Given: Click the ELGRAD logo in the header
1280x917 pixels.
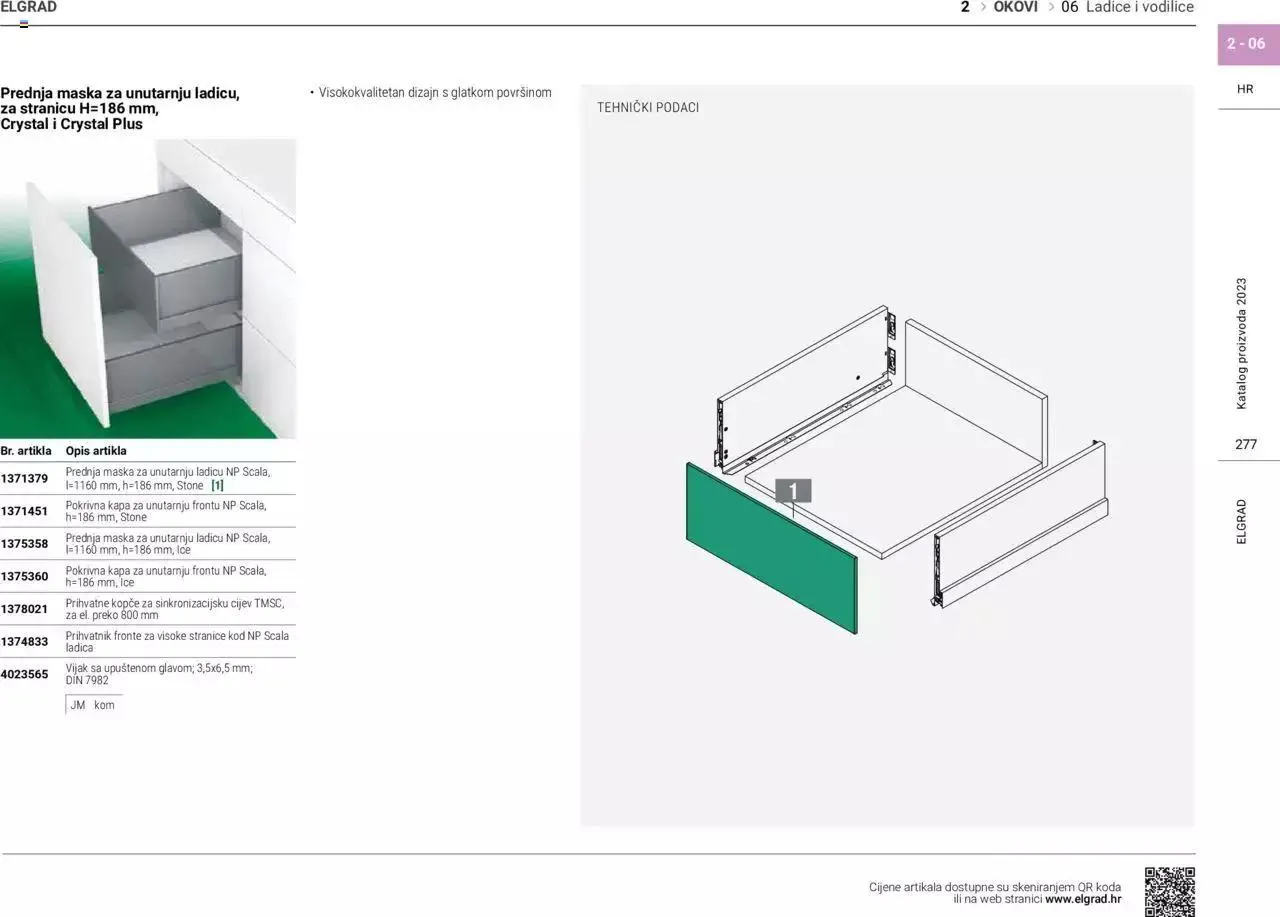Looking at the screenshot, I should 30,7.
